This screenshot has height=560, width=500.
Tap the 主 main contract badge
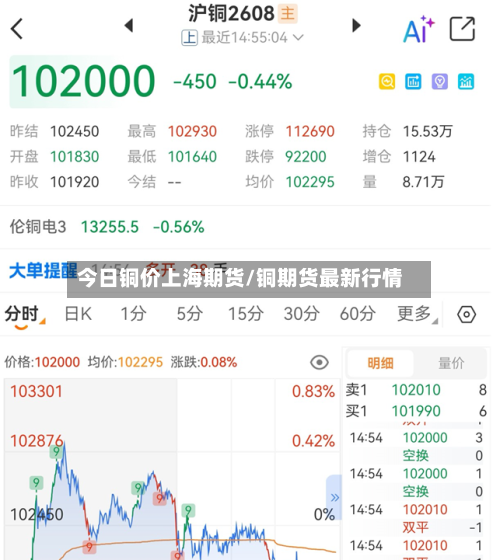288,14
